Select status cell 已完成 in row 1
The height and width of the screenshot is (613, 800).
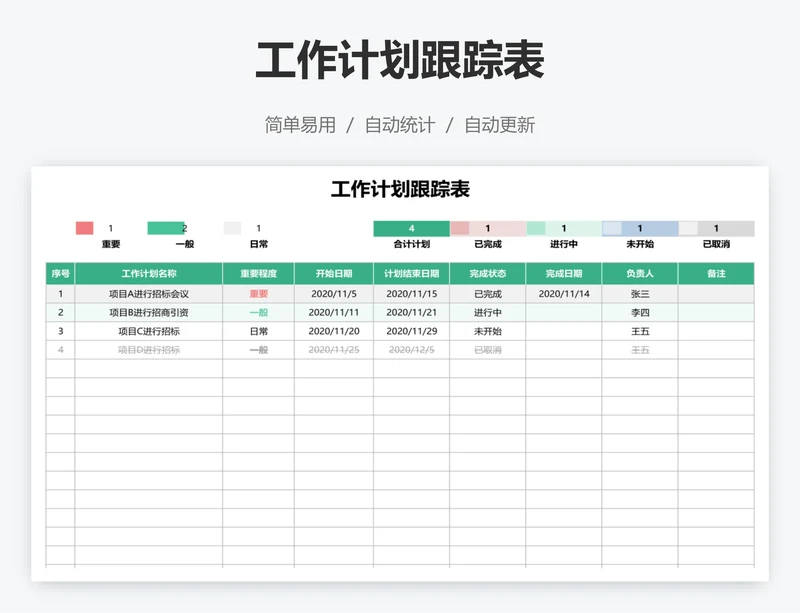(x=488, y=294)
